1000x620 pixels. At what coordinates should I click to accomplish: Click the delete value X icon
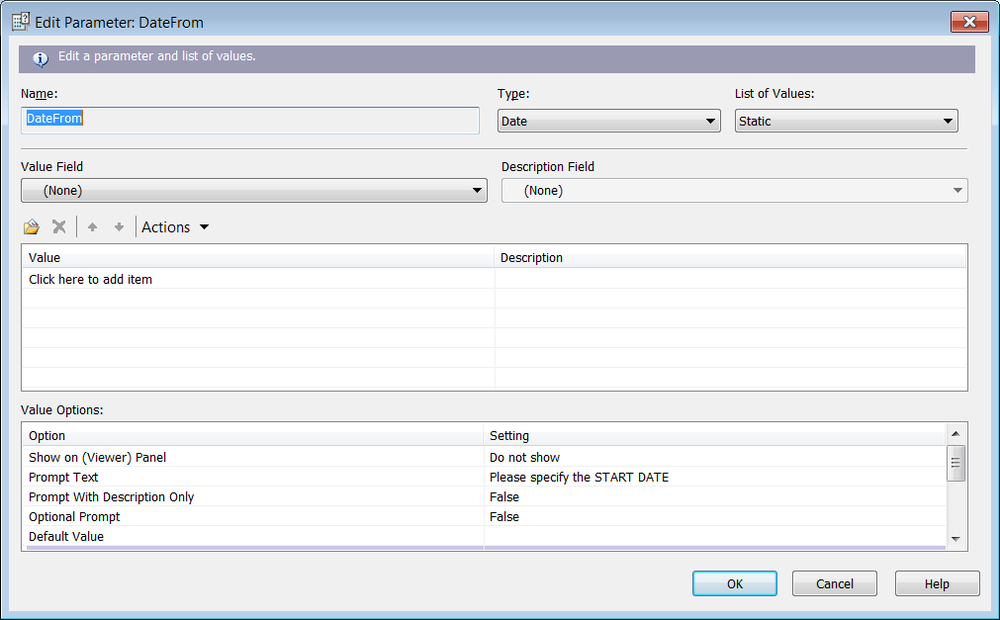coord(59,226)
